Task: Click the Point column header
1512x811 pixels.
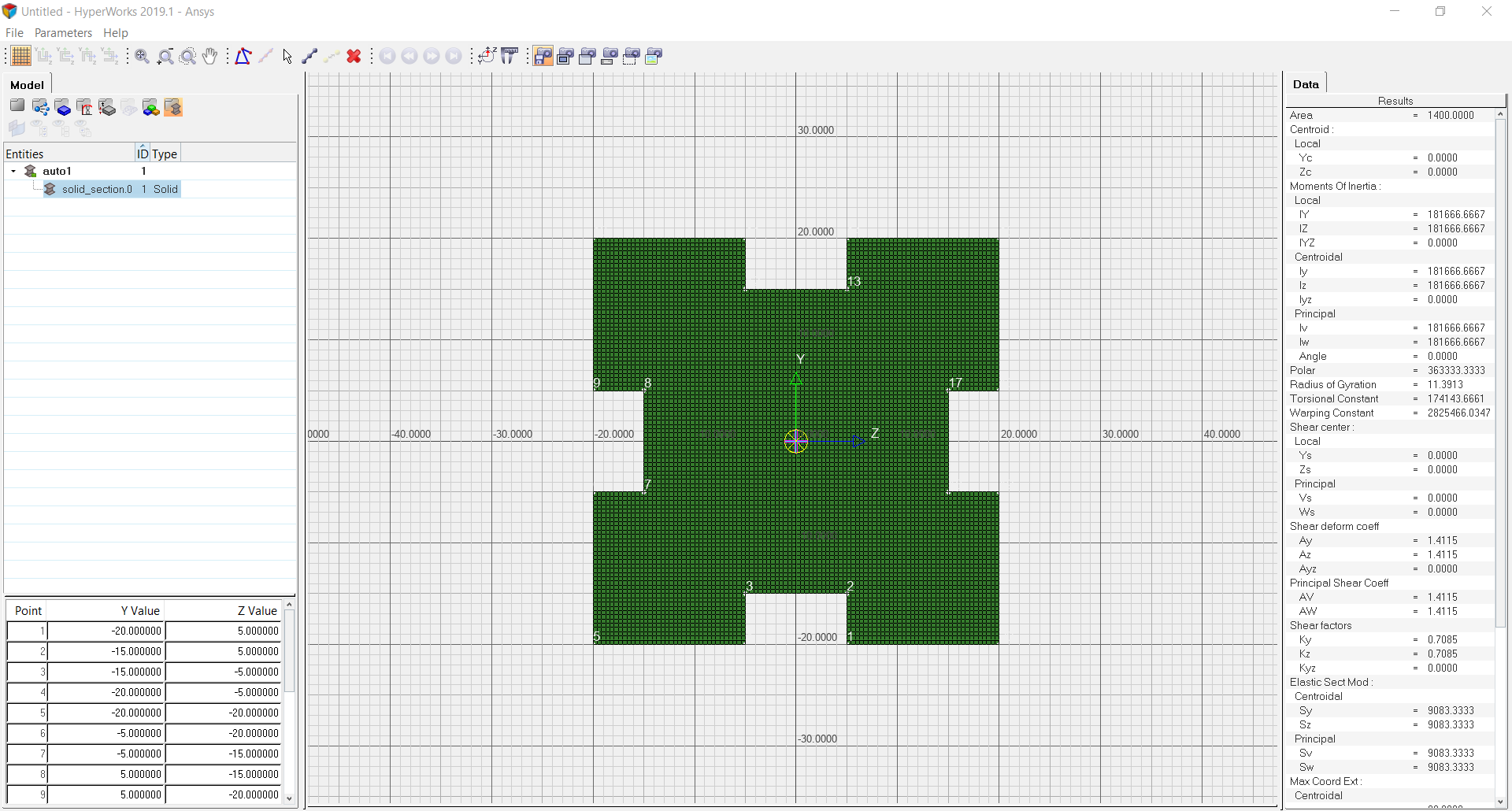Action: coord(28,610)
